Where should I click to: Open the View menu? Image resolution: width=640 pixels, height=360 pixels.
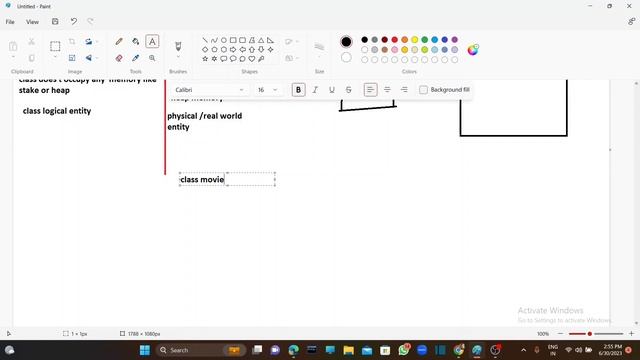point(32,22)
